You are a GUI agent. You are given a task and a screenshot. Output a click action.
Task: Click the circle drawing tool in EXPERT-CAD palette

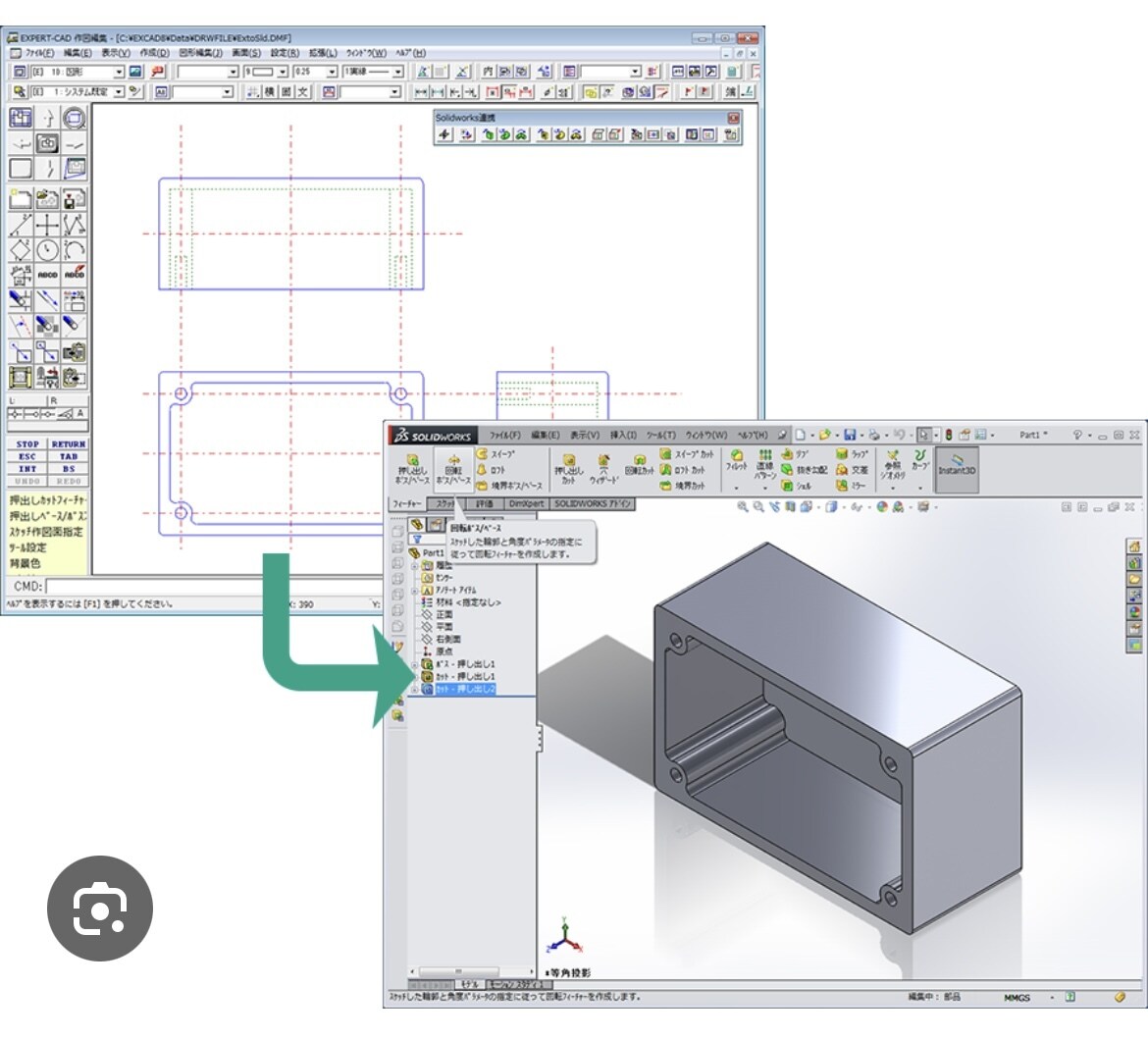point(47,250)
